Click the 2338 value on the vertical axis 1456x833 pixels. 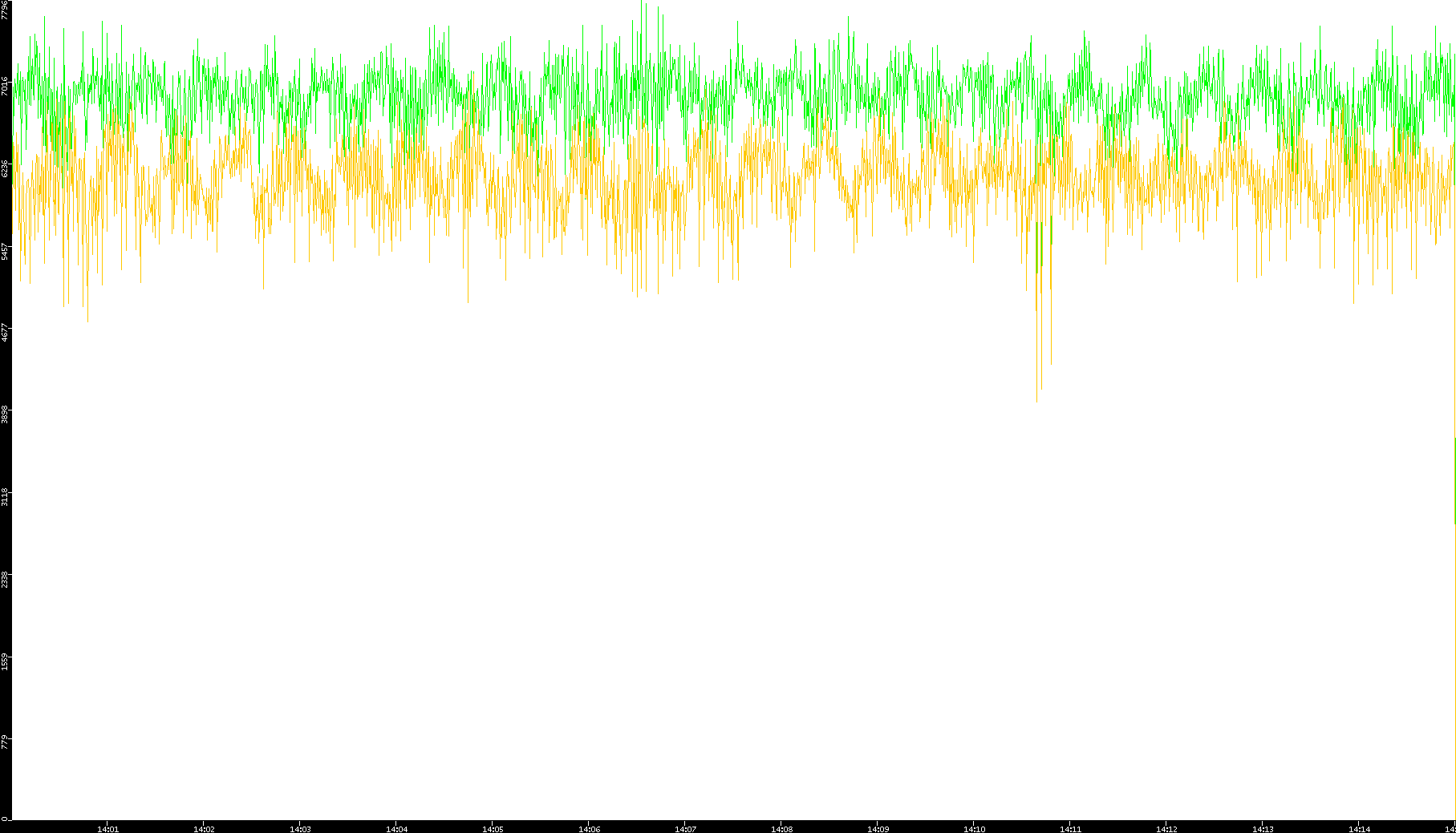point(5,580)
